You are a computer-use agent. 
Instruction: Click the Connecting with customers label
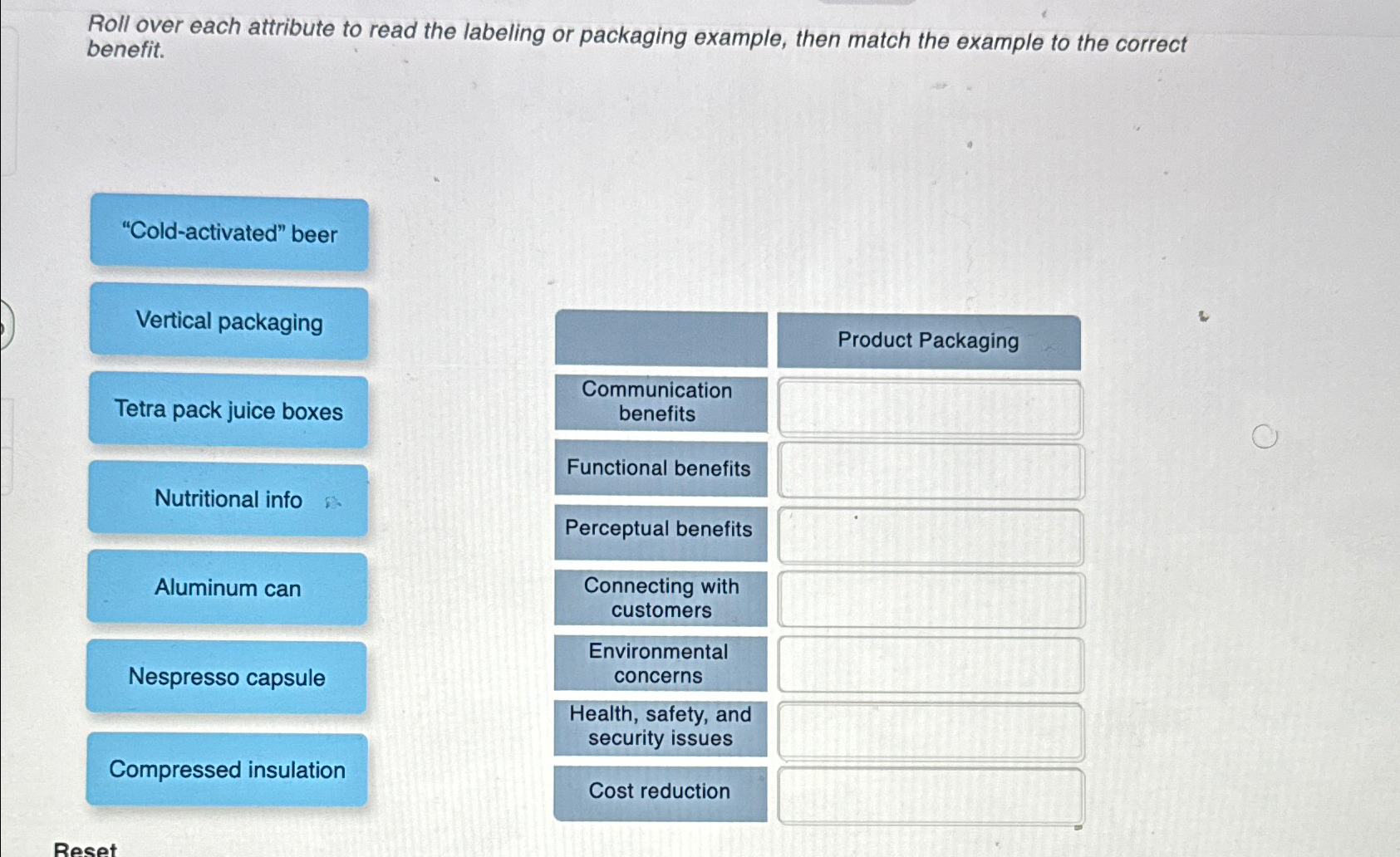tap(659, 599)
